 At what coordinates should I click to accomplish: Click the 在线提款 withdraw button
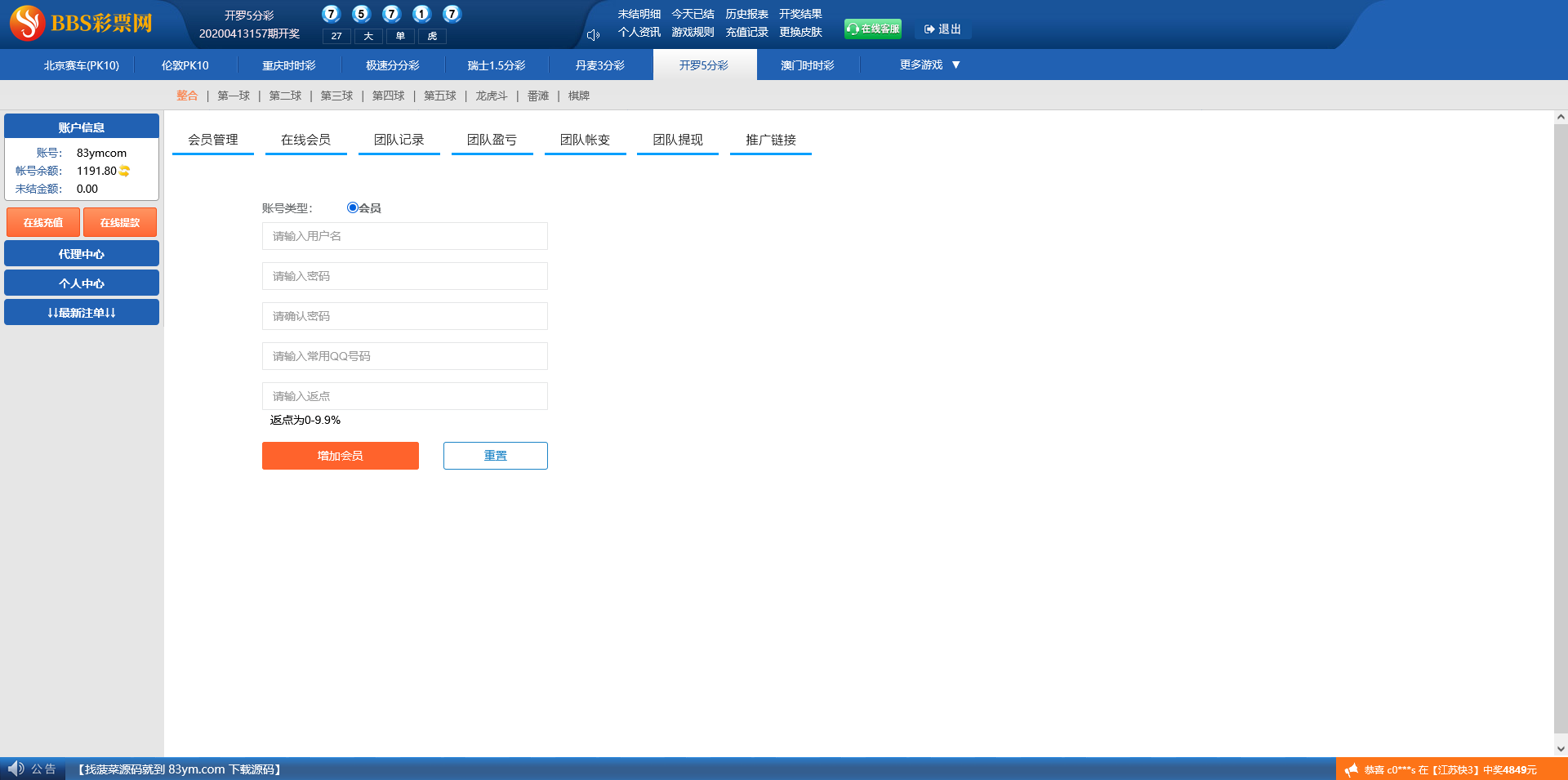click(120, 222)
